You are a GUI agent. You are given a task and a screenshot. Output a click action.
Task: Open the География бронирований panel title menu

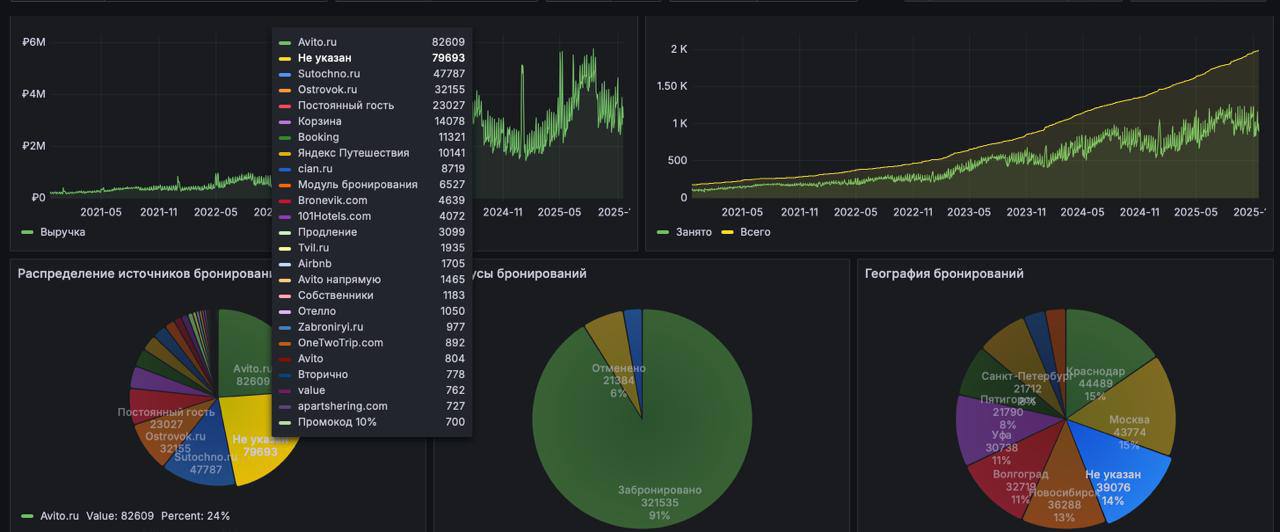click(x=944, y=273)
